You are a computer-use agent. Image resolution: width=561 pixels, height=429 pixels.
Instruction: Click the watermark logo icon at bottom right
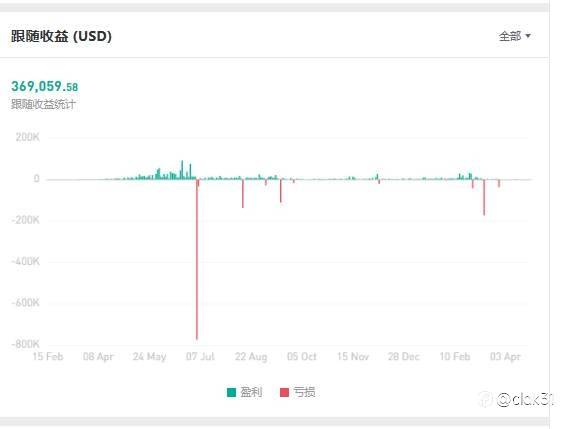[x=485, y=399]
